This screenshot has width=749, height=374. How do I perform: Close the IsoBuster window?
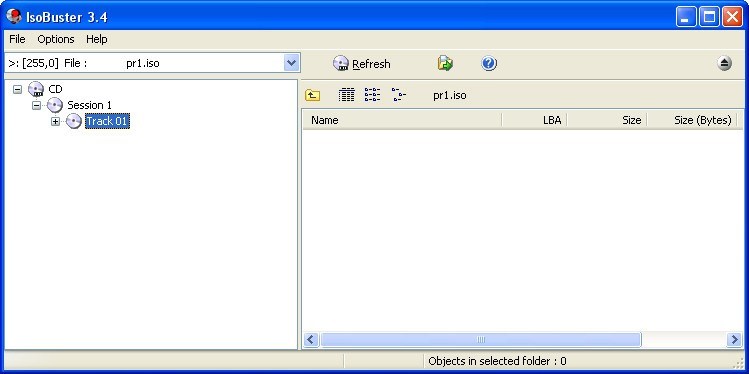[732, 17]
